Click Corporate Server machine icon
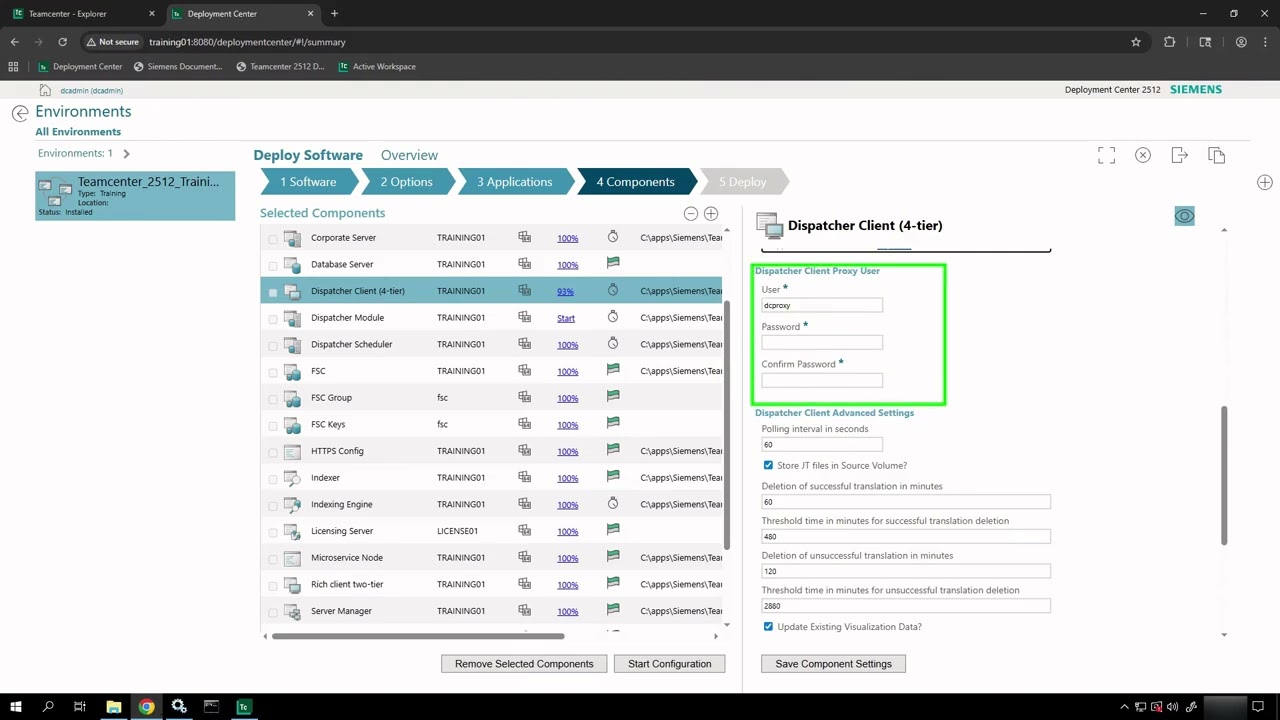Image resolution: width=1280 pixels, height=720 pixels. click(x=524, y=237)
